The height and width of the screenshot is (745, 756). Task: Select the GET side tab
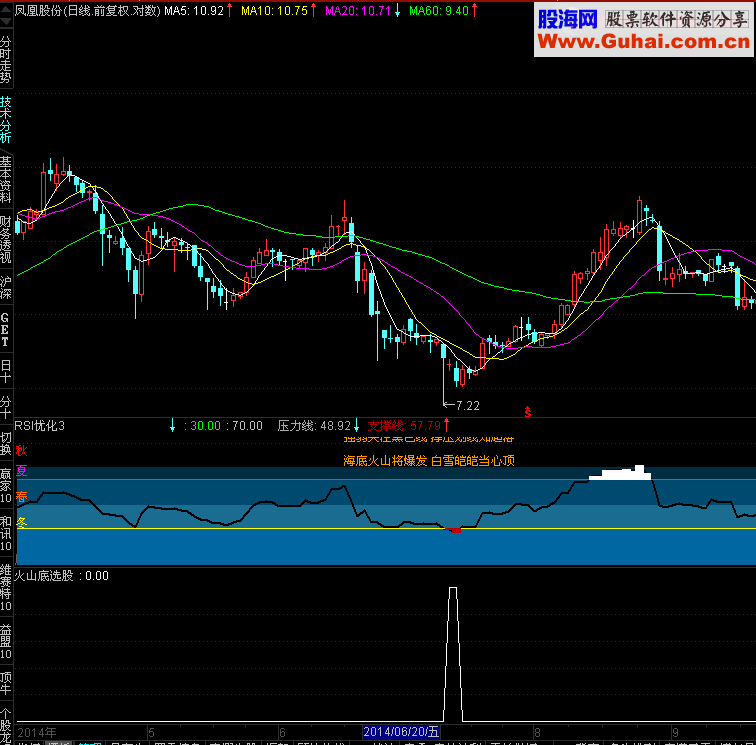pos(5,330)
